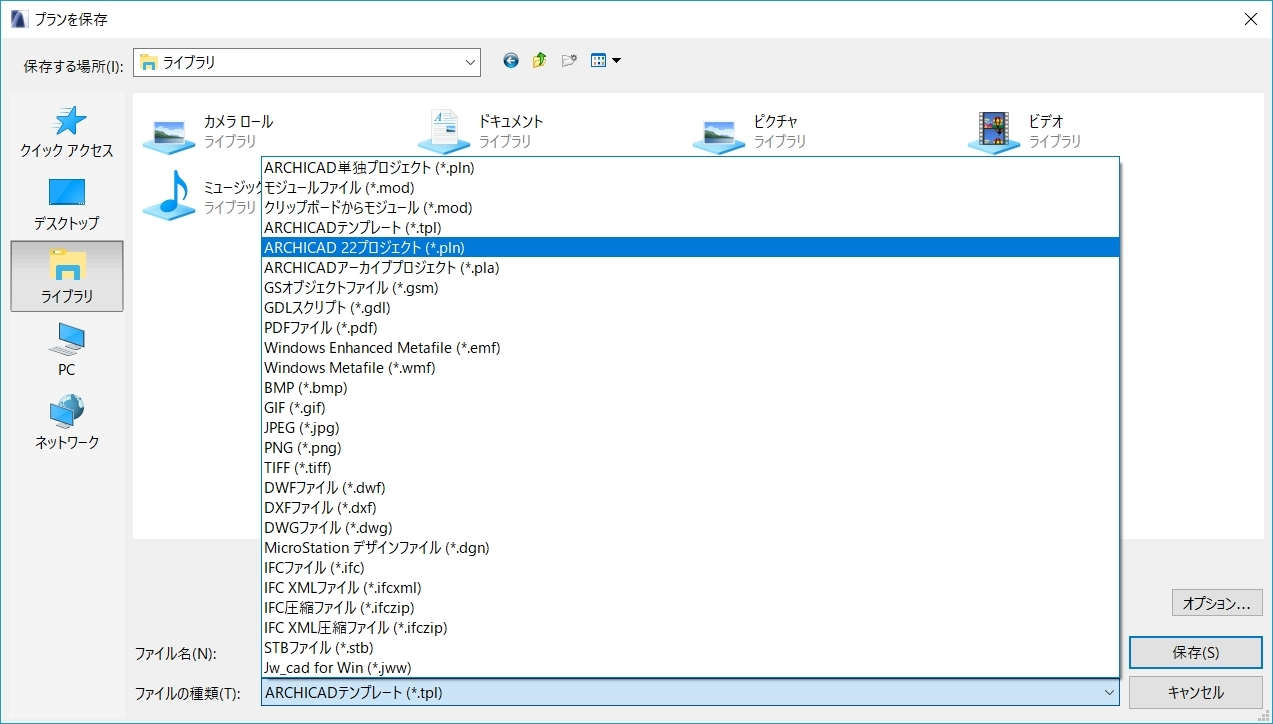Choose PDFファイル (*.pdf) file type
This screenshot has height=724, width=1273.
point(690,328)
